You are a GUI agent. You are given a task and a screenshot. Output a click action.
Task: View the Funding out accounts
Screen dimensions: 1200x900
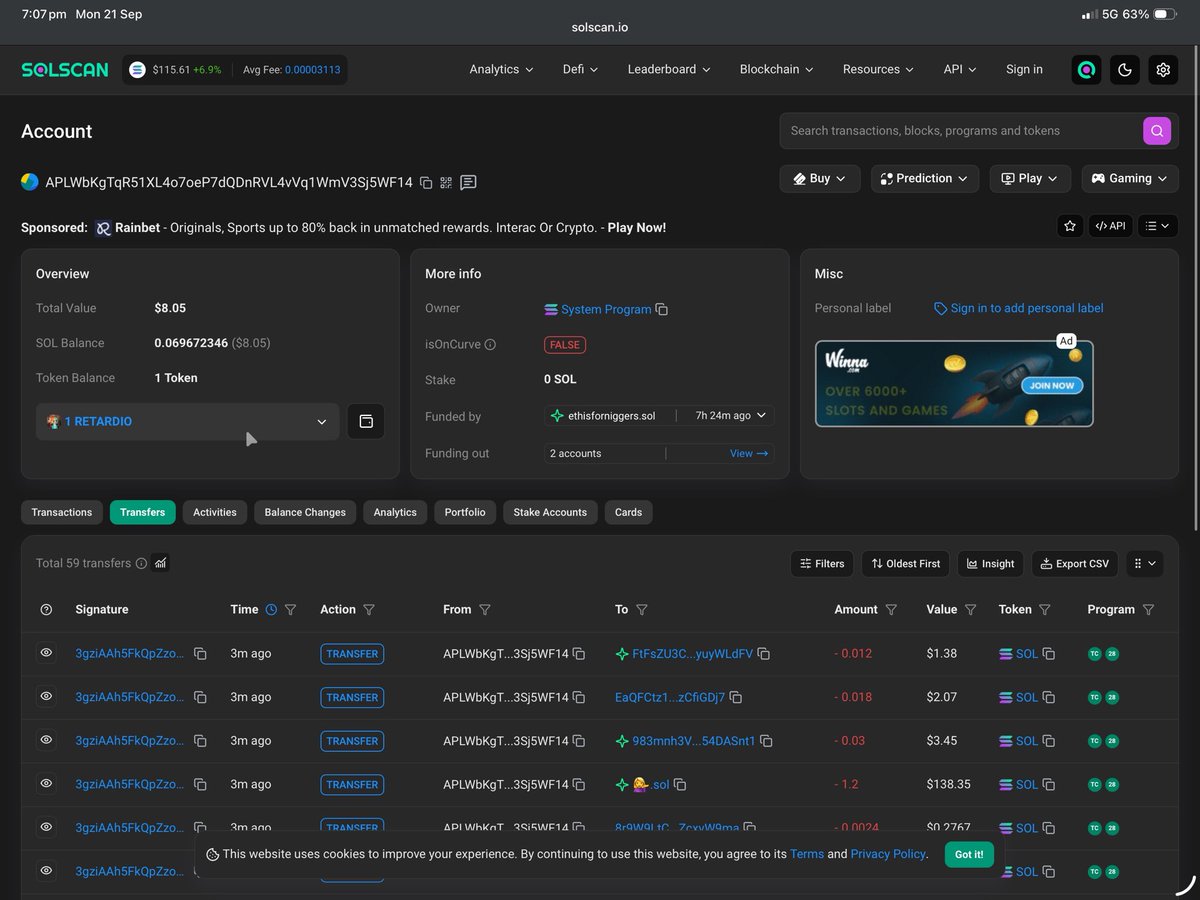tap(749, 454)
